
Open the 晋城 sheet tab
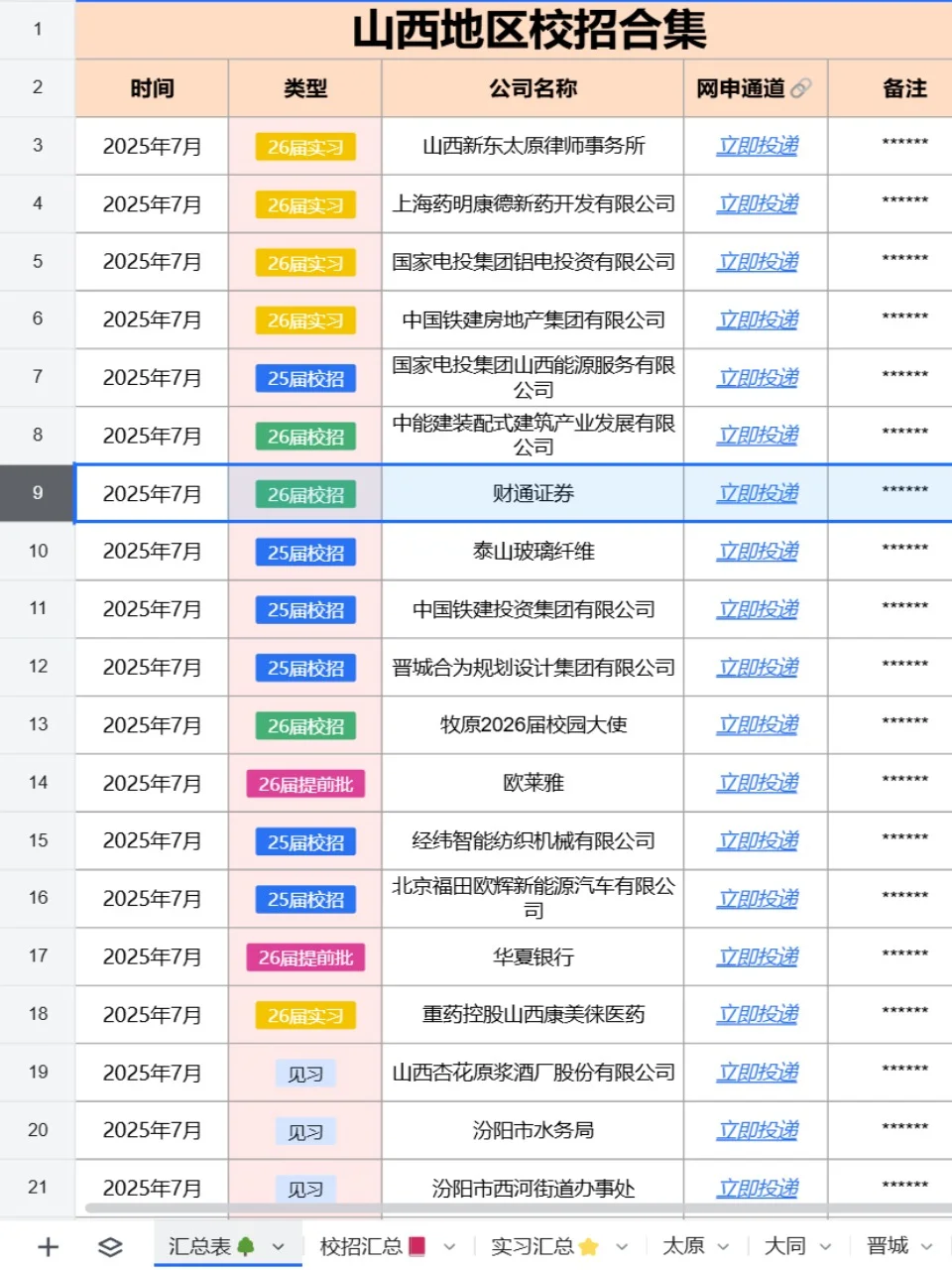[x=888, y=1246]
